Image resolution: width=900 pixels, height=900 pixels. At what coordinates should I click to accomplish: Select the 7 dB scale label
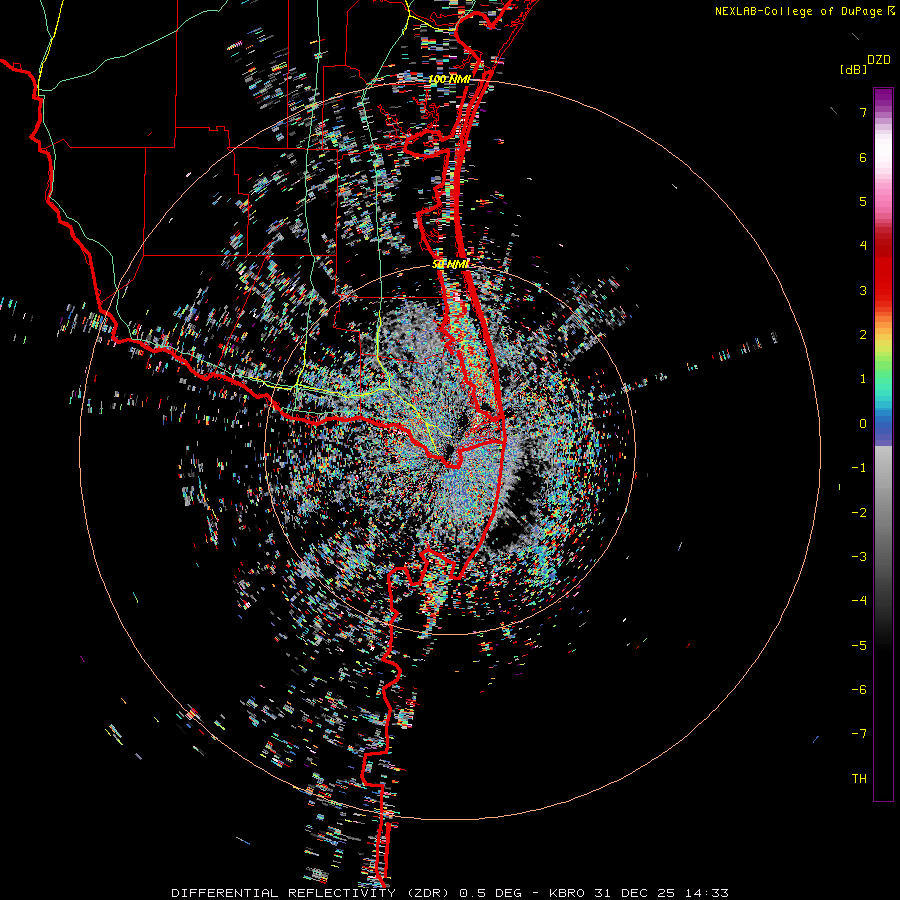[x=863, y=112]
